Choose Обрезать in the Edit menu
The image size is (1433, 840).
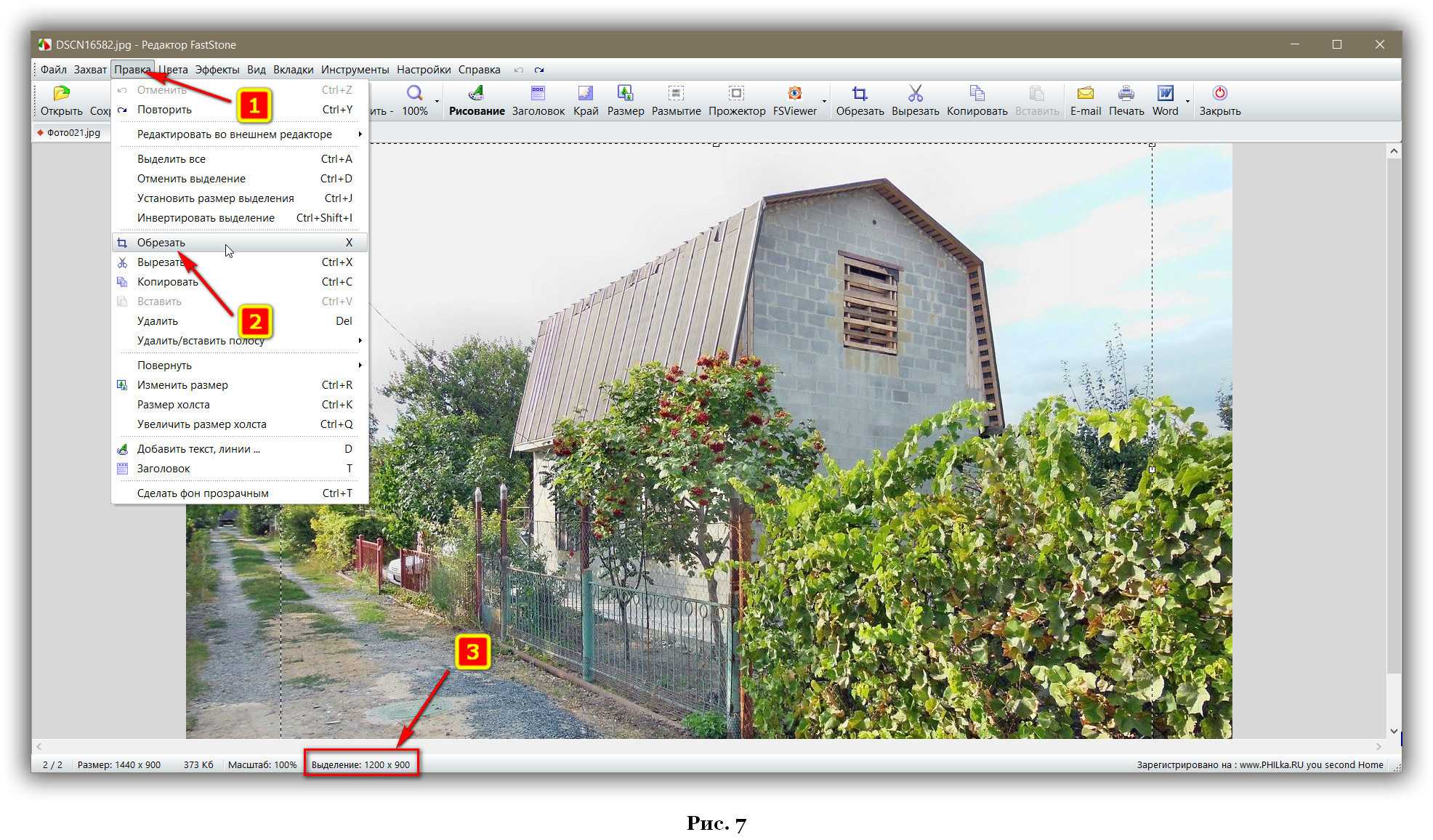coord(161,243)
